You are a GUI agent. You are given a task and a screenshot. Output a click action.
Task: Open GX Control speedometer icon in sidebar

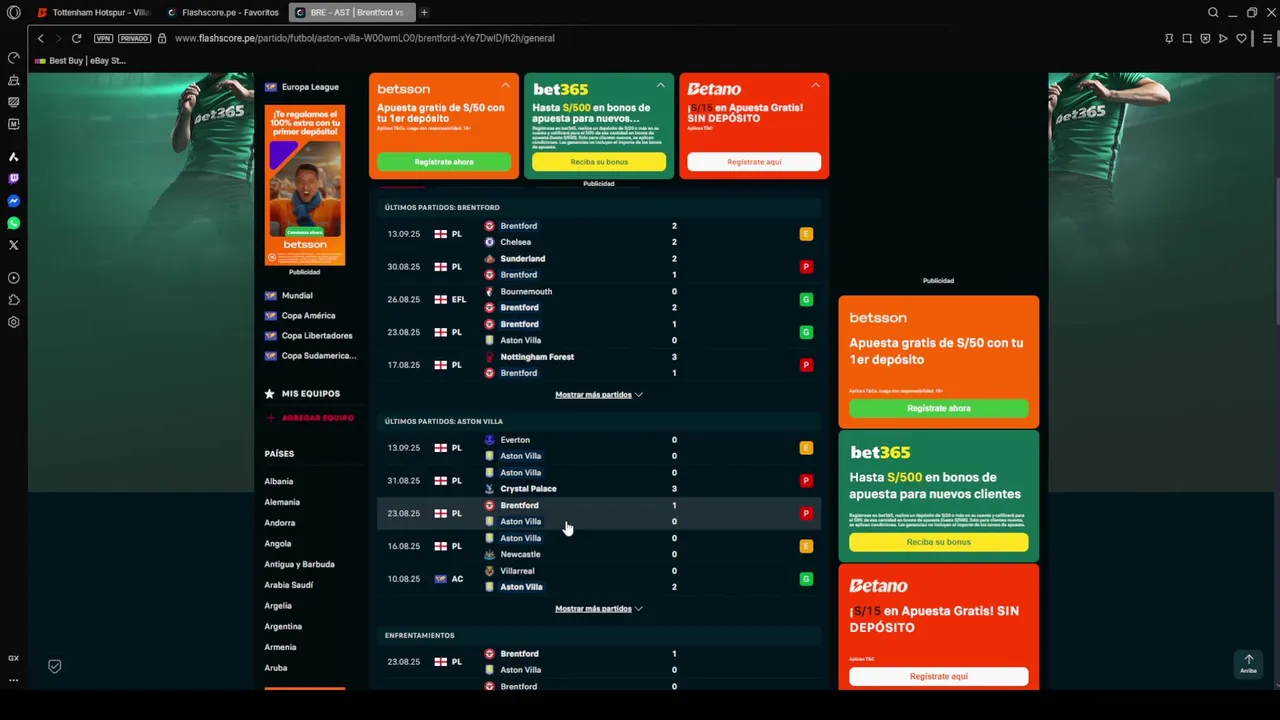pos(13,58)
